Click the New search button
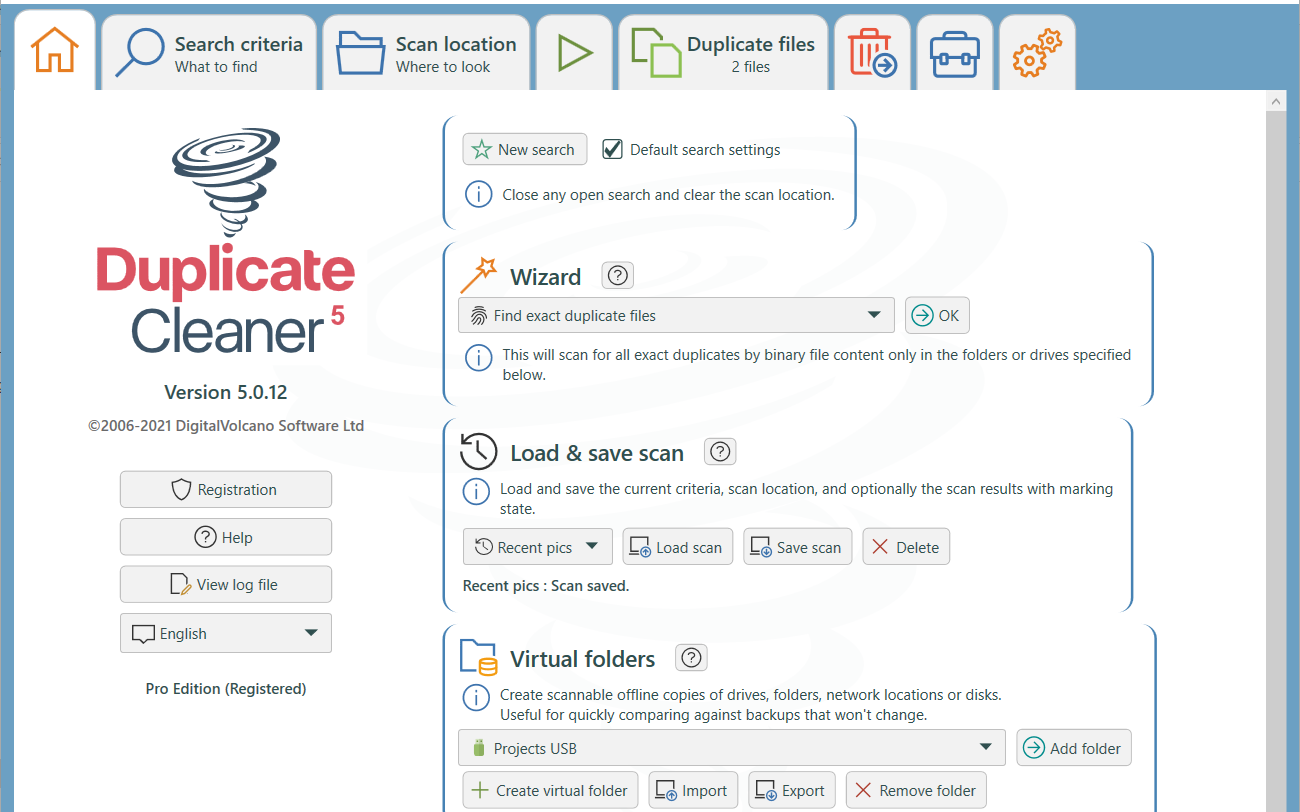The width and height of the screenshot is (1300, 812). [x=525, y=150]
